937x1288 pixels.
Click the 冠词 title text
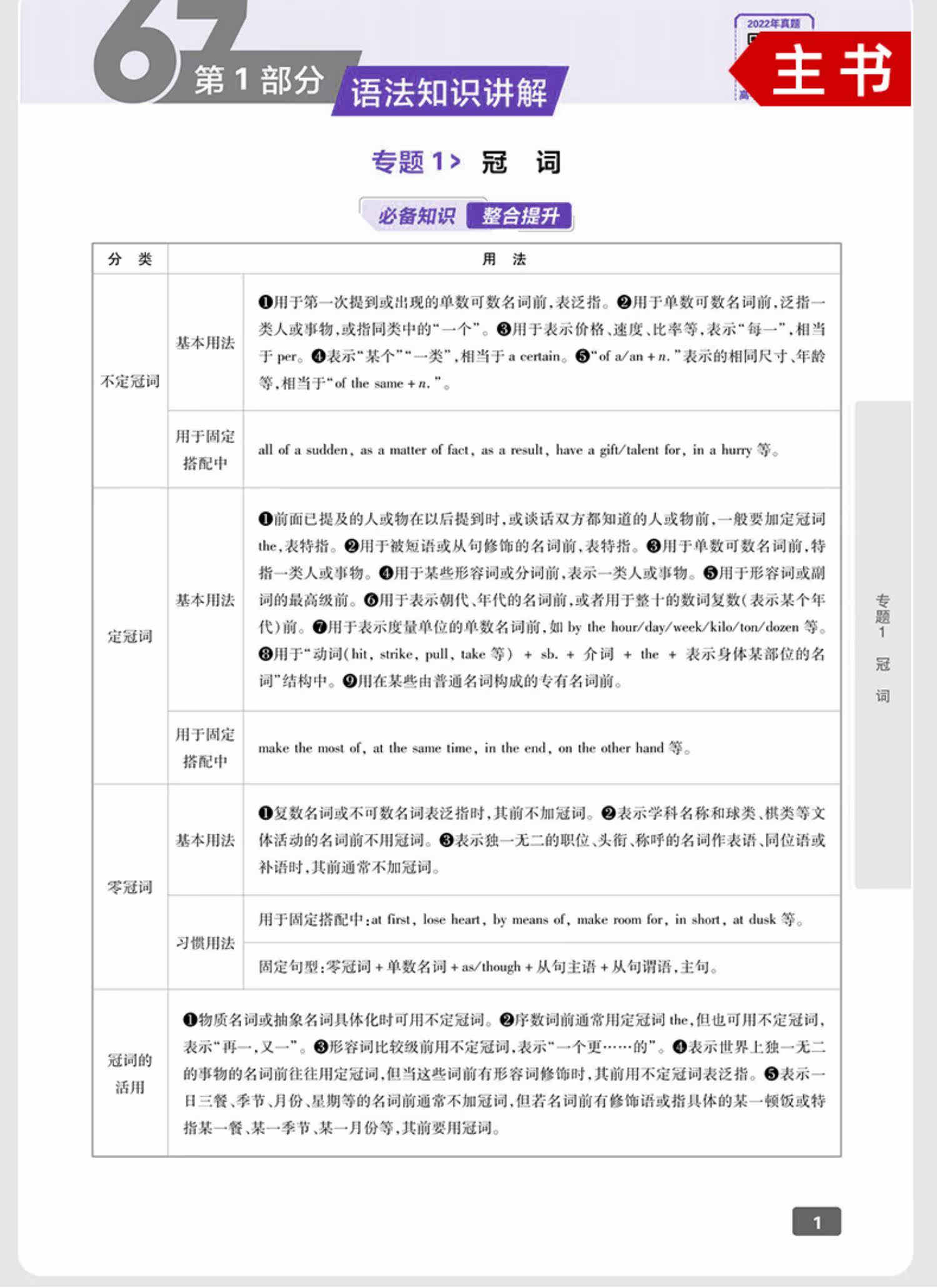[x=521, y=162]
